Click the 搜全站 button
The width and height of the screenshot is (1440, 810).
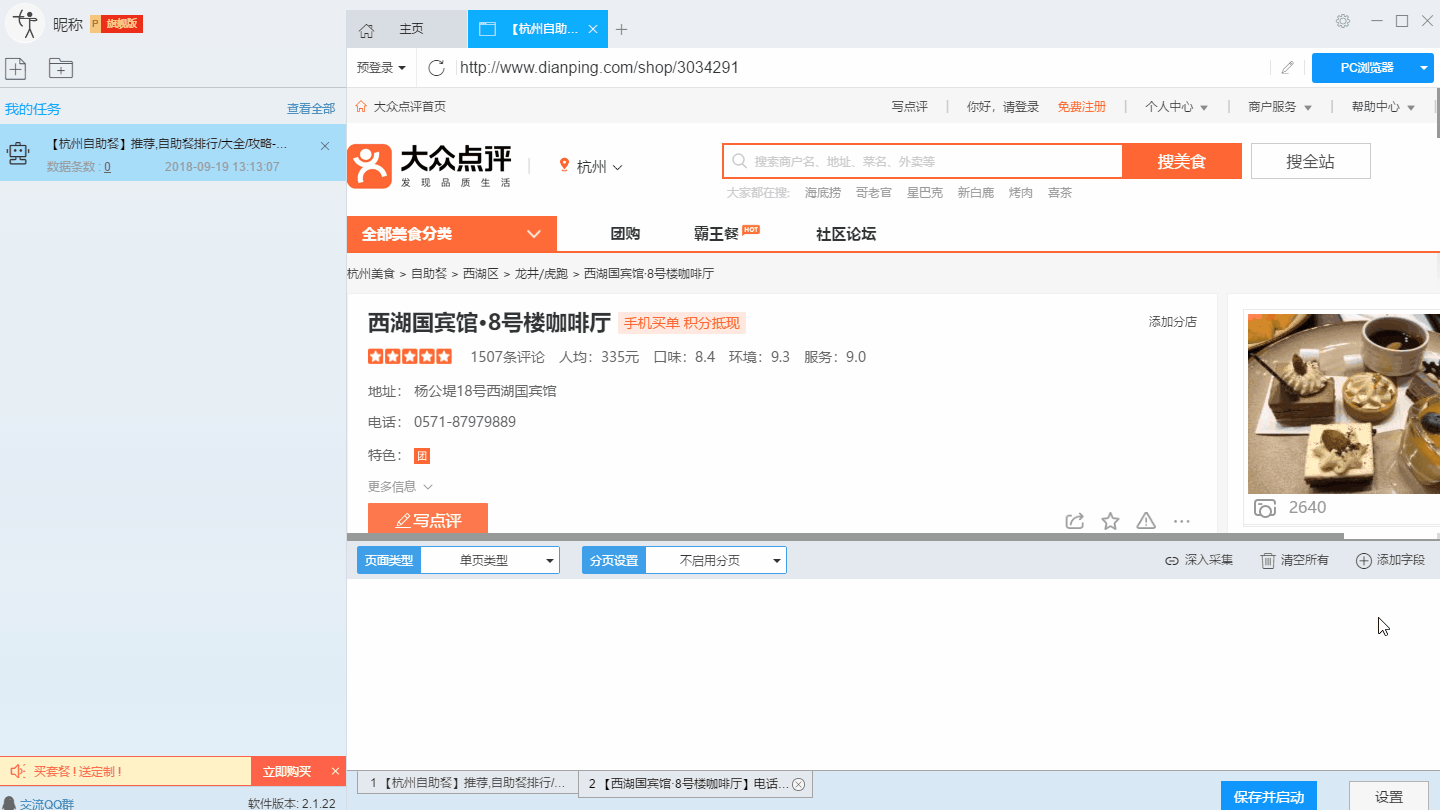click(x=1310, y=161)
